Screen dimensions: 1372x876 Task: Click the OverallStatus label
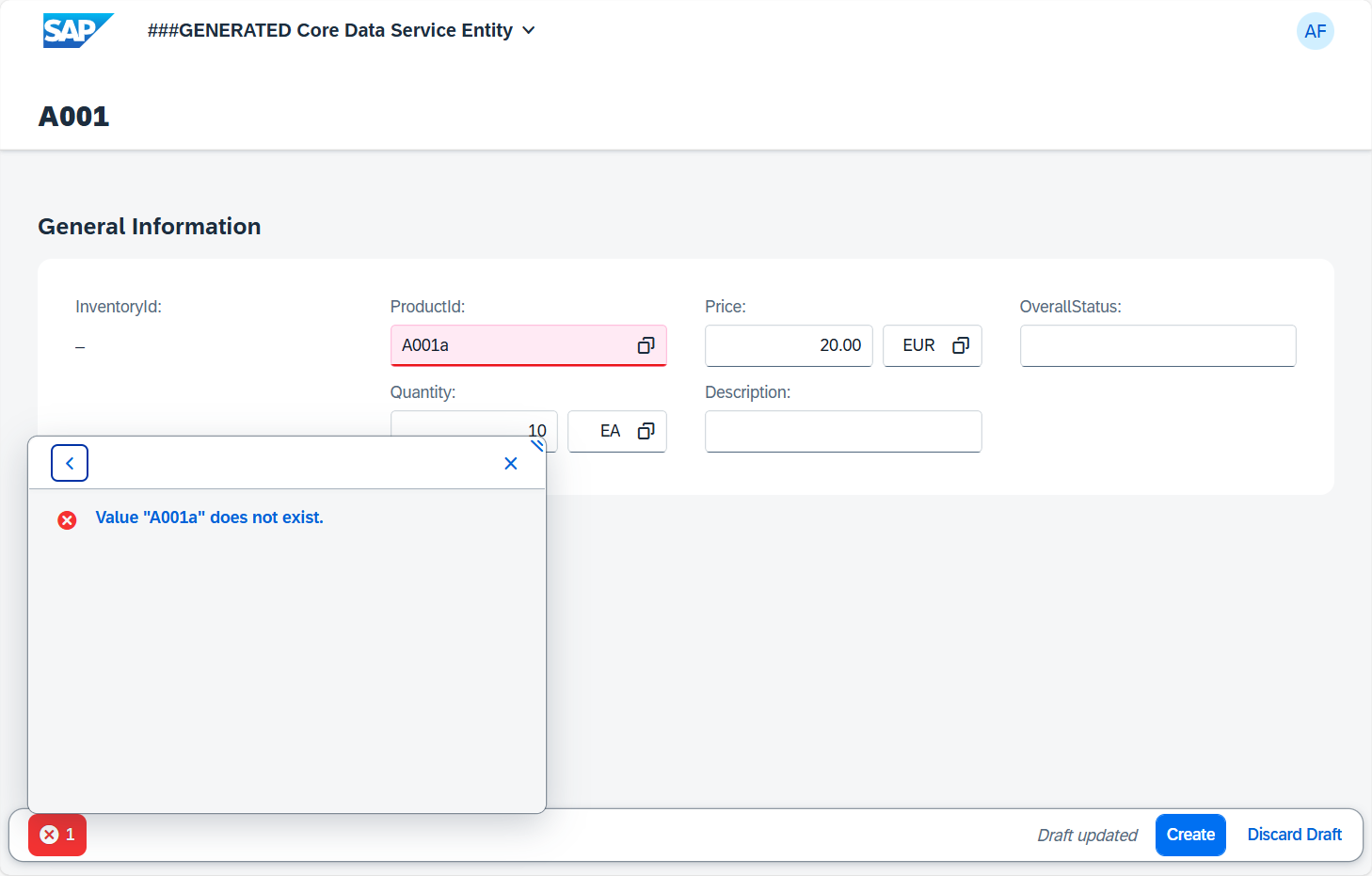1070,307
